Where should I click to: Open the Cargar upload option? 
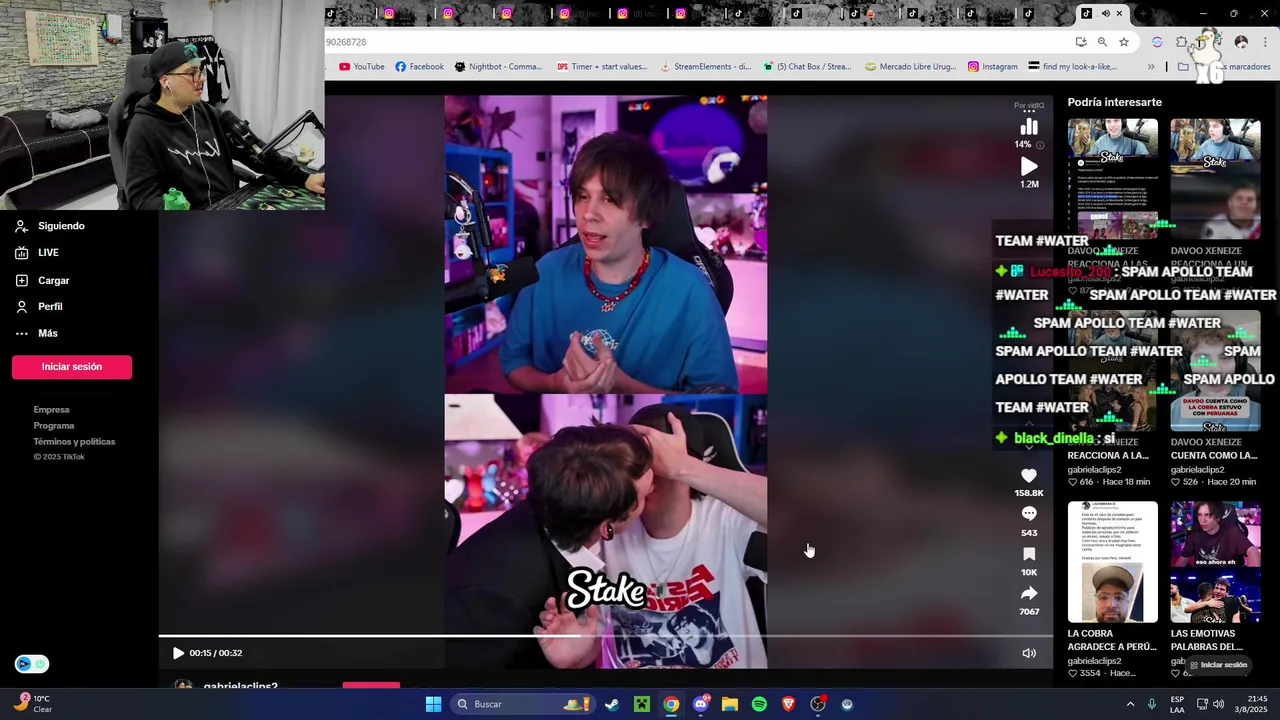[42, 281]
